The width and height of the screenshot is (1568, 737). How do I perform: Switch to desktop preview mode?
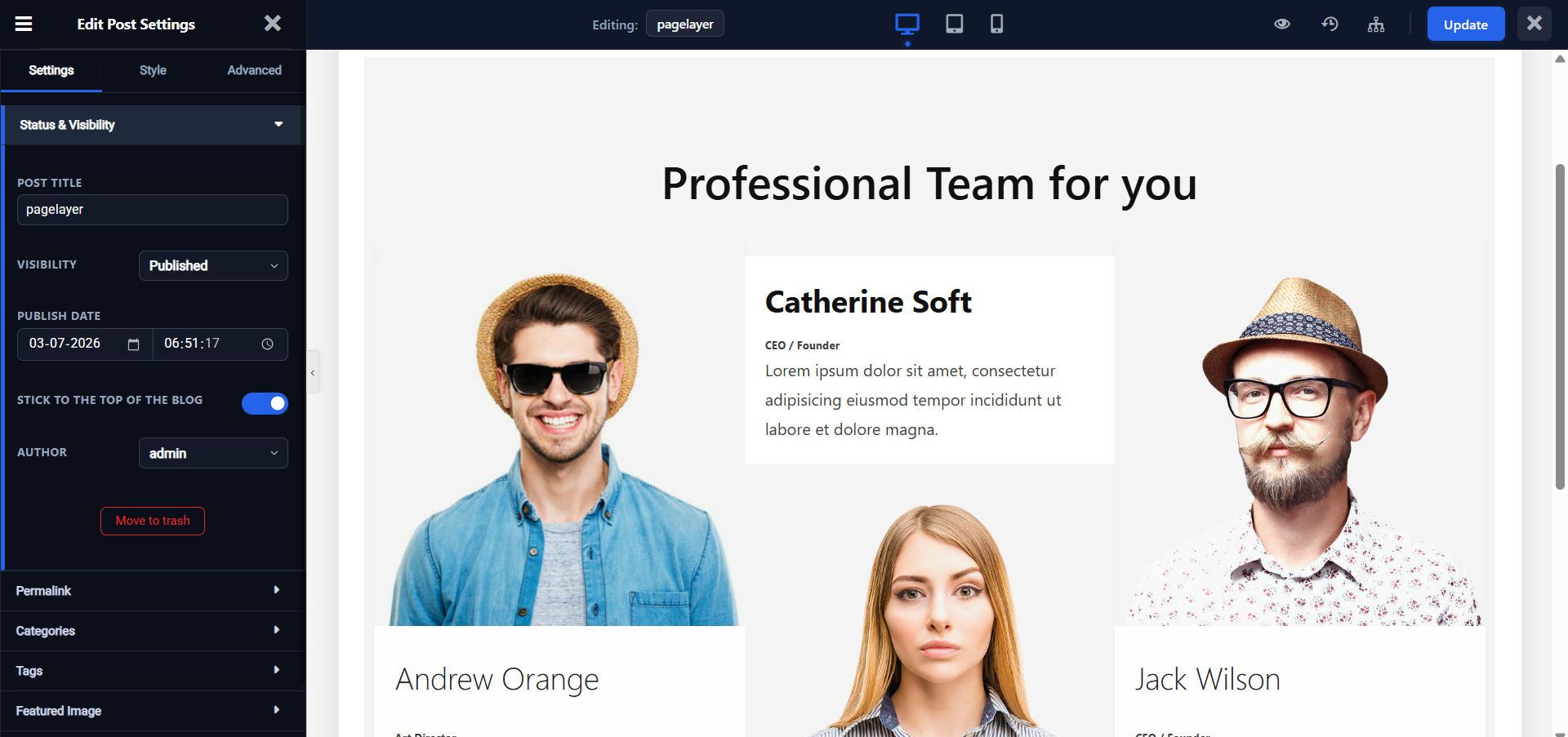coord(906,24)
